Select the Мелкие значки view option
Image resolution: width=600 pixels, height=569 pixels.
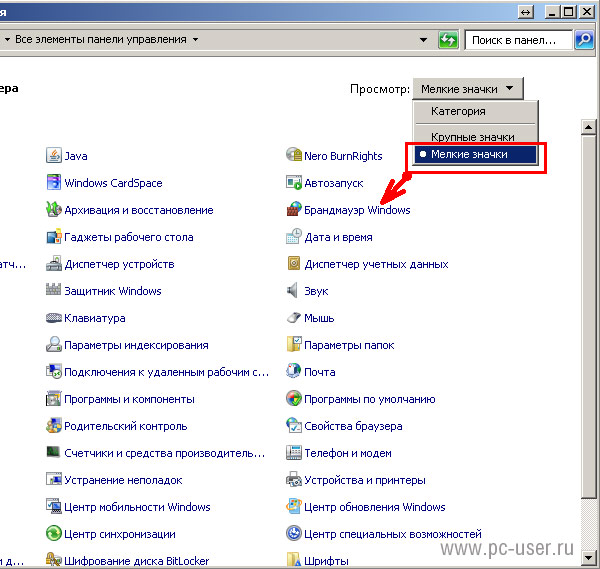tap(476, 155)
